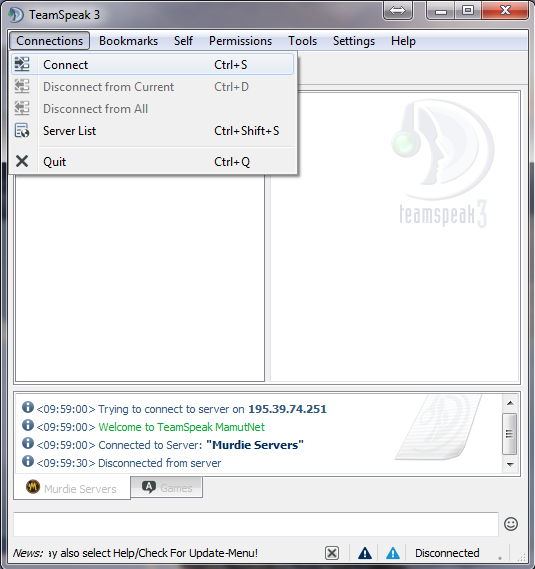Click the Disconnect from Current icon
Screen dimensions: 535x569
point(22,86)
